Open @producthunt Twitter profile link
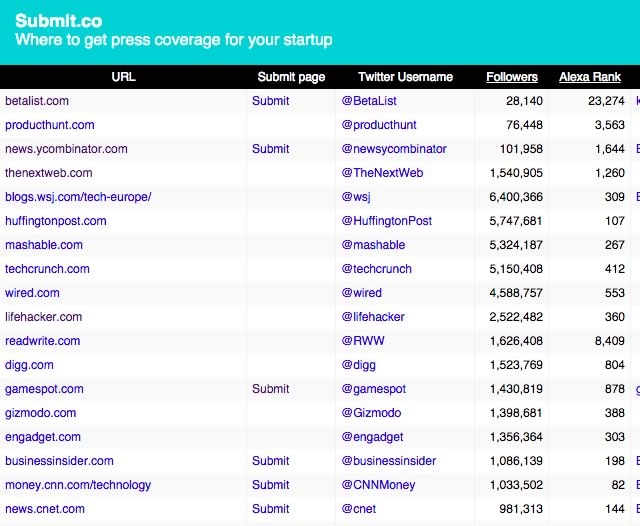Screen dimensions: 640x526 [x=379, y=125]
